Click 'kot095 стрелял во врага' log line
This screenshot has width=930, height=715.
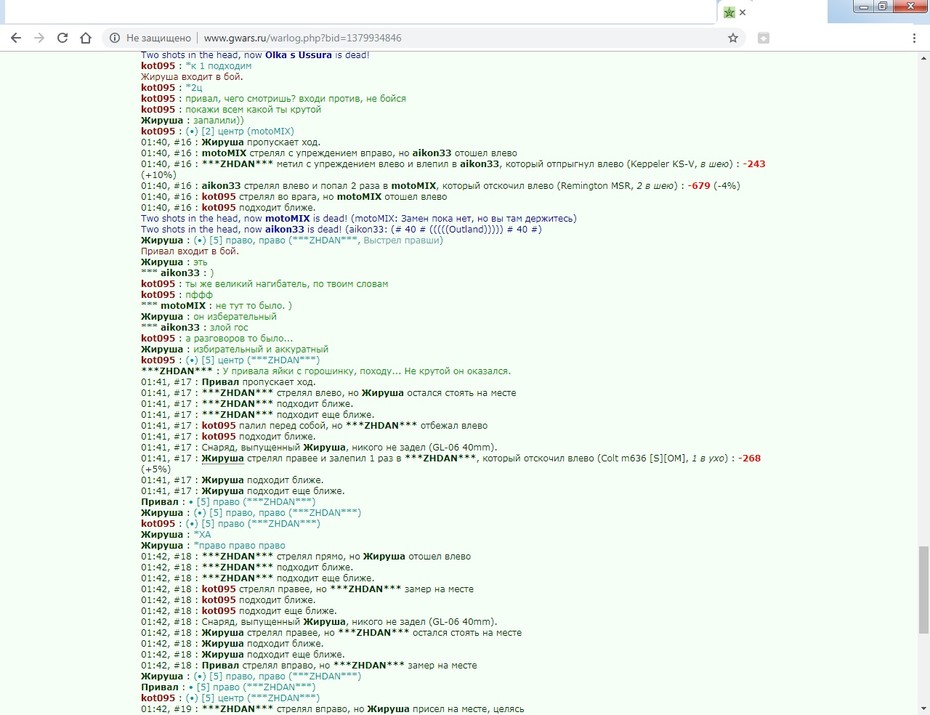(294, 197)
